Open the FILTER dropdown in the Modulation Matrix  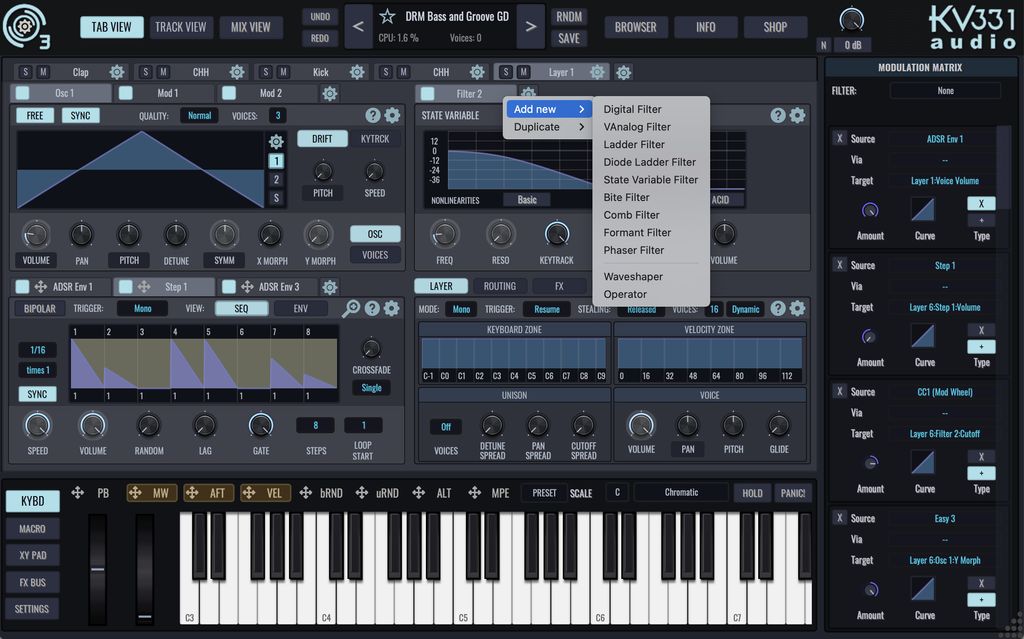pyautogui.click(x=945, y=90)
